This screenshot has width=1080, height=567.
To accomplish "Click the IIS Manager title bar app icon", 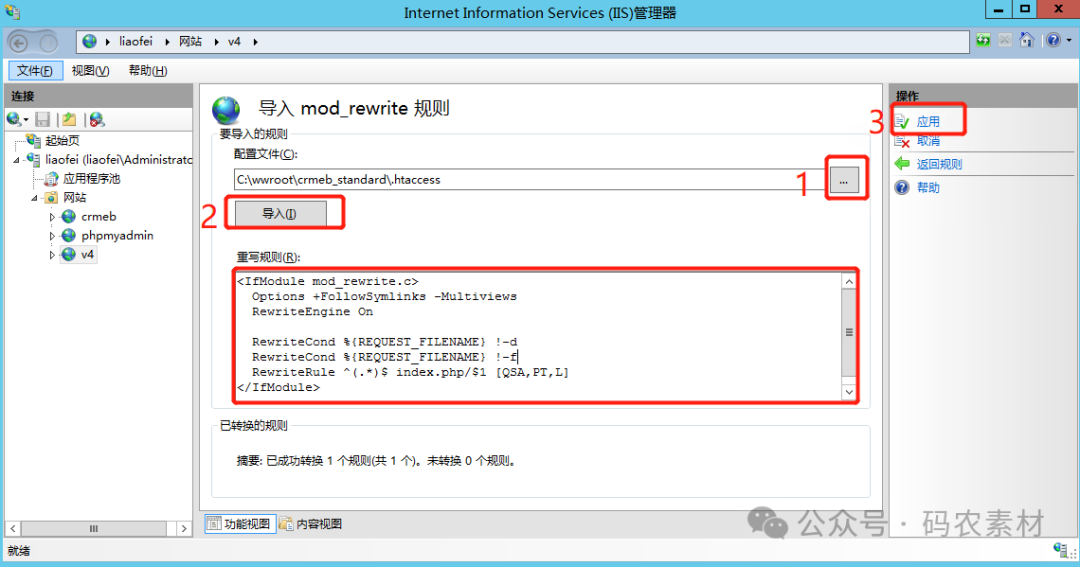I will 13,12.
